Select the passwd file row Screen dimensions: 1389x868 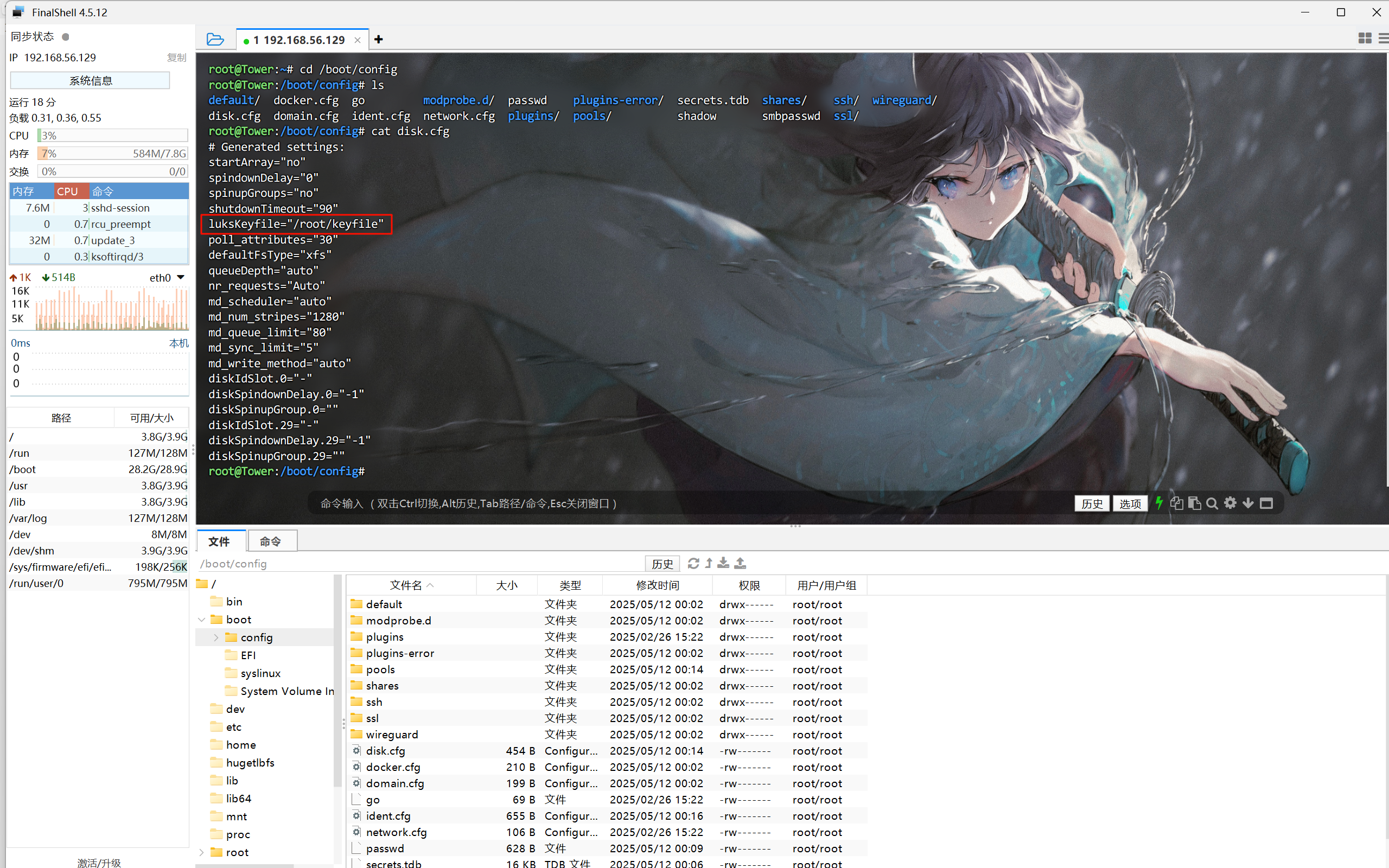coord(608,848)
